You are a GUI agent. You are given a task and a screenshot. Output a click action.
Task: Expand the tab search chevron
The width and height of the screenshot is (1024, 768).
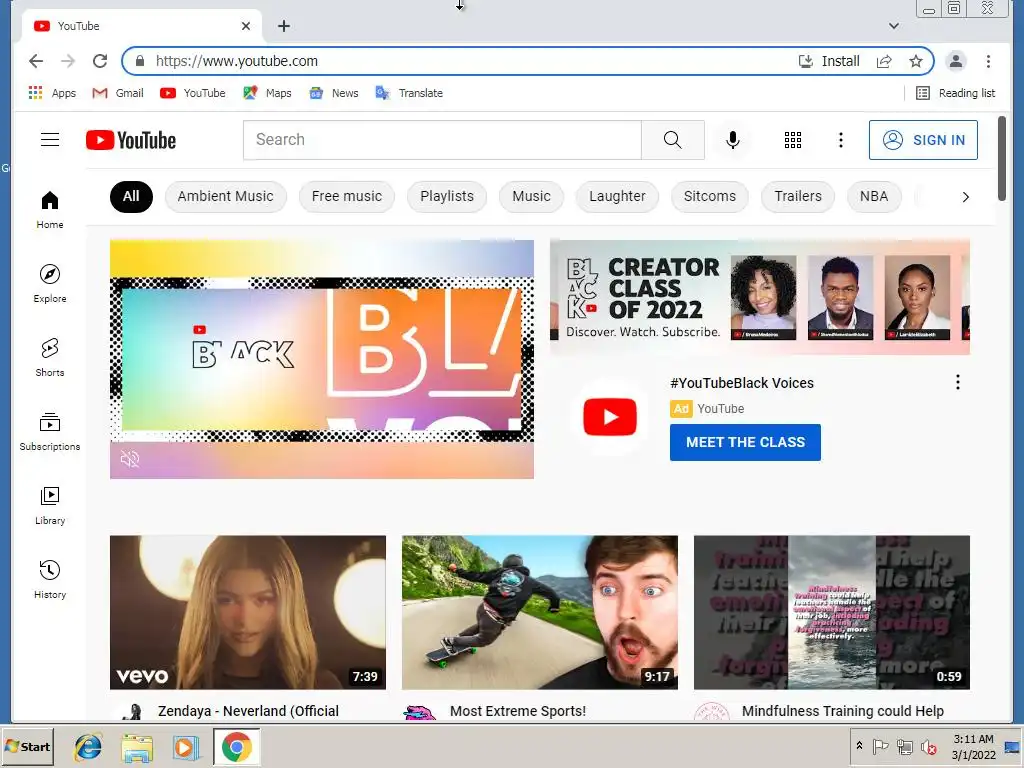893,26
